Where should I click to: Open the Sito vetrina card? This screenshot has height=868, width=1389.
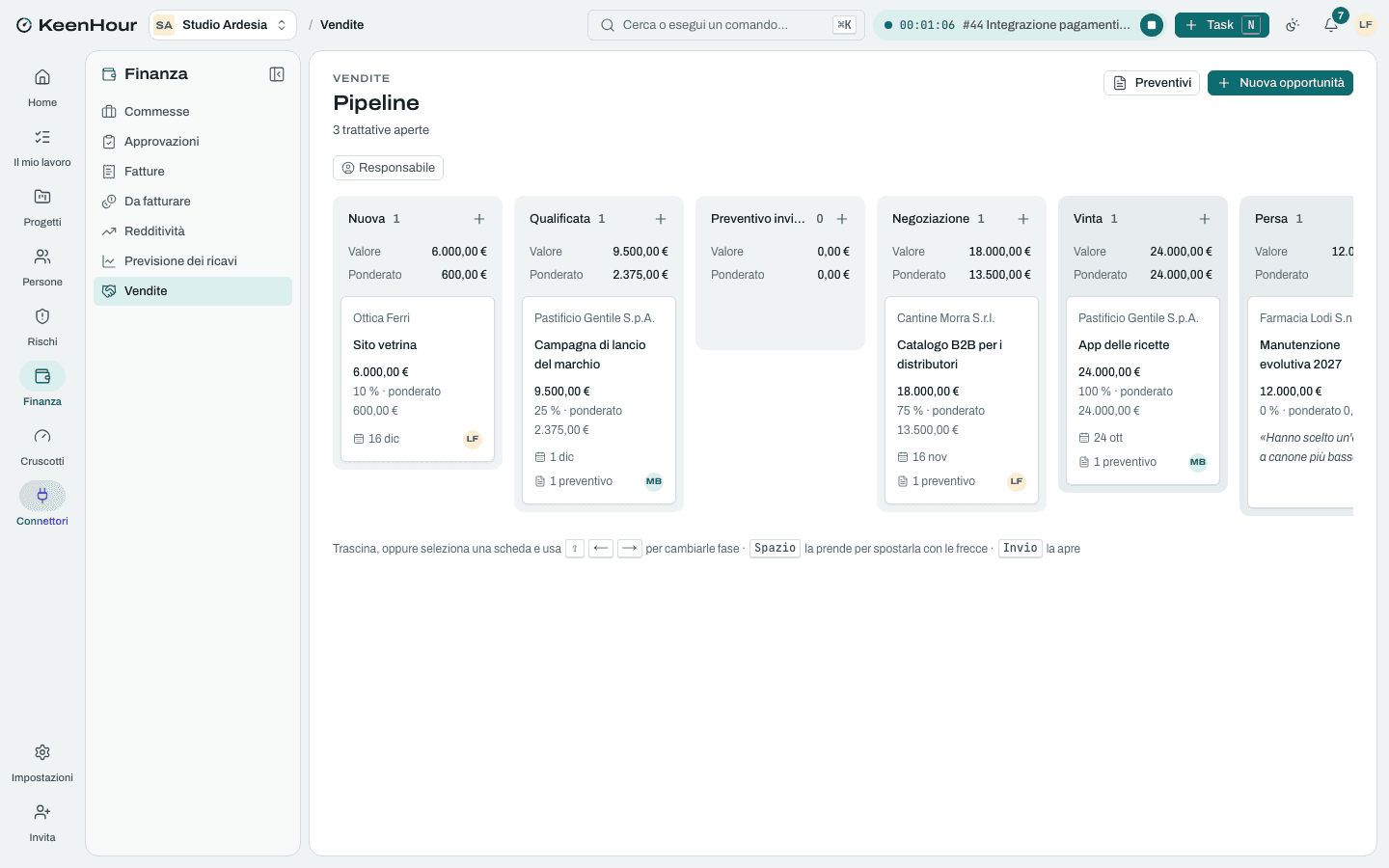[418, 379]
